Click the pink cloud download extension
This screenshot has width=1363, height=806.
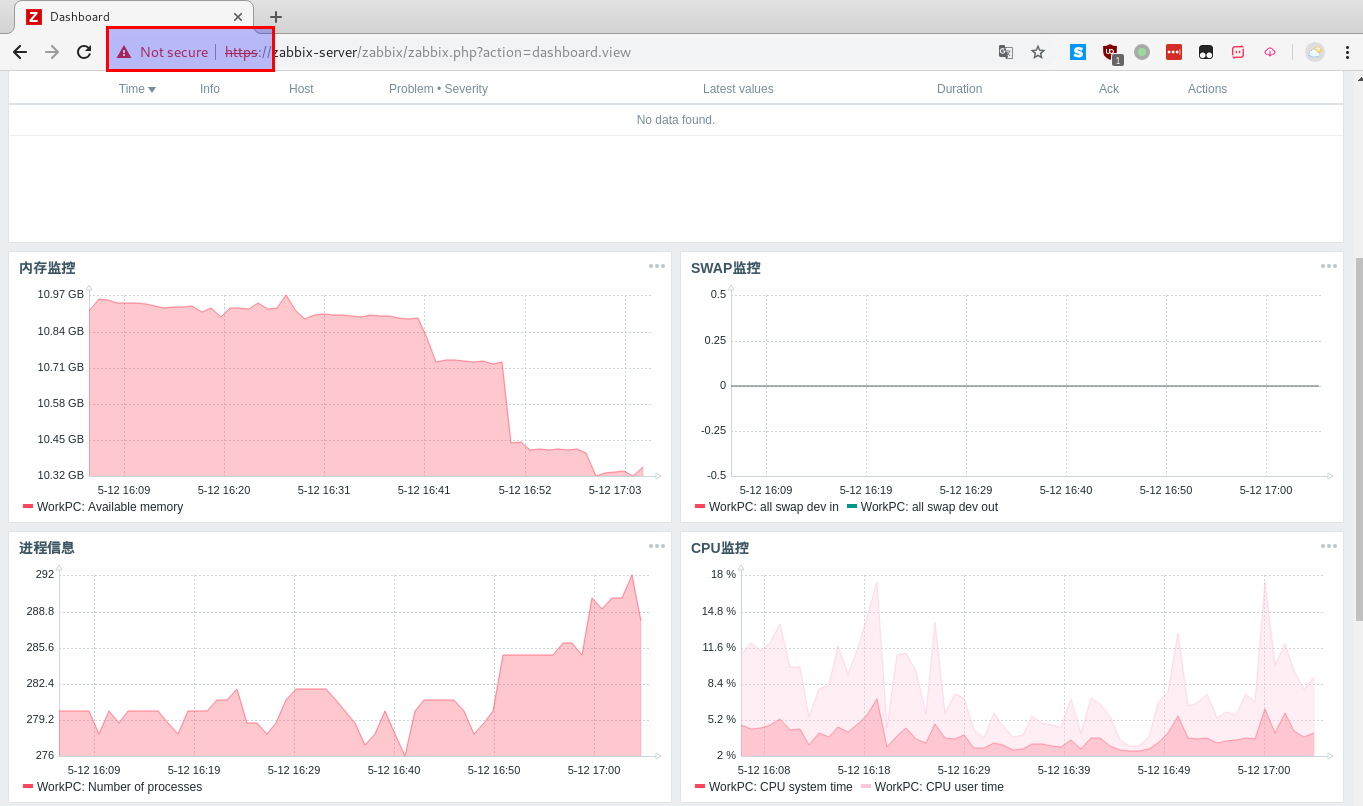tap(1270, 52)
